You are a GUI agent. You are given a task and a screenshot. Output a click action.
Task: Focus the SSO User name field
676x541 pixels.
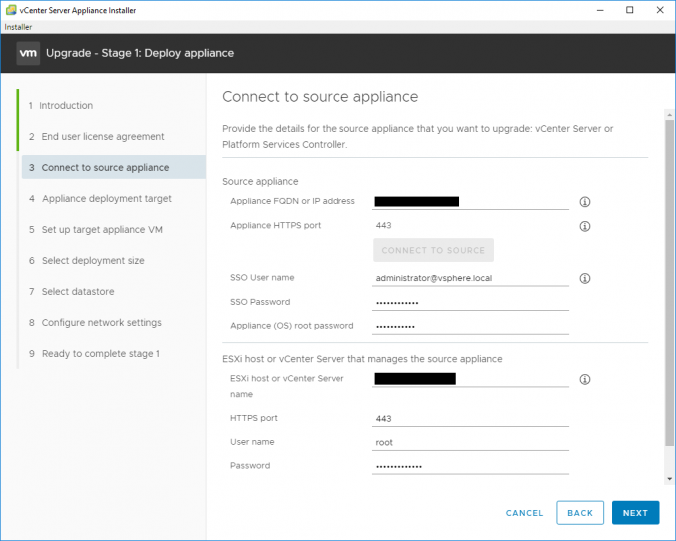470,278
